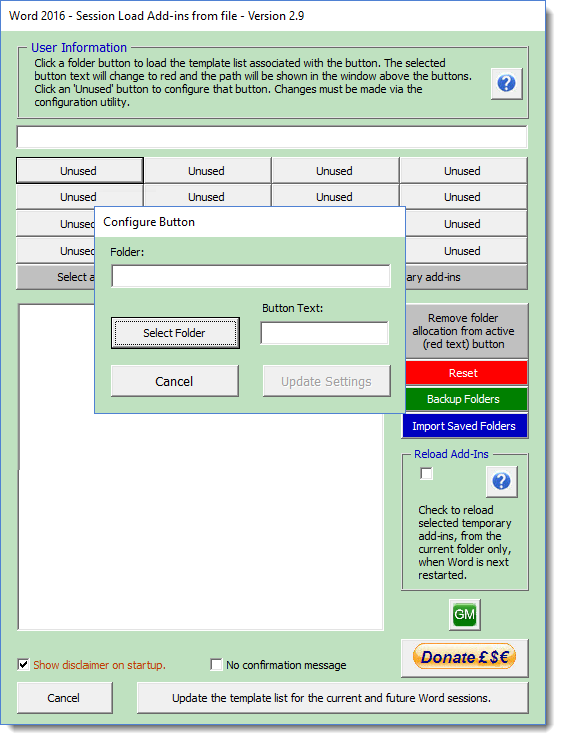Click the blue Import Saved Folders button

coord(465,426)
